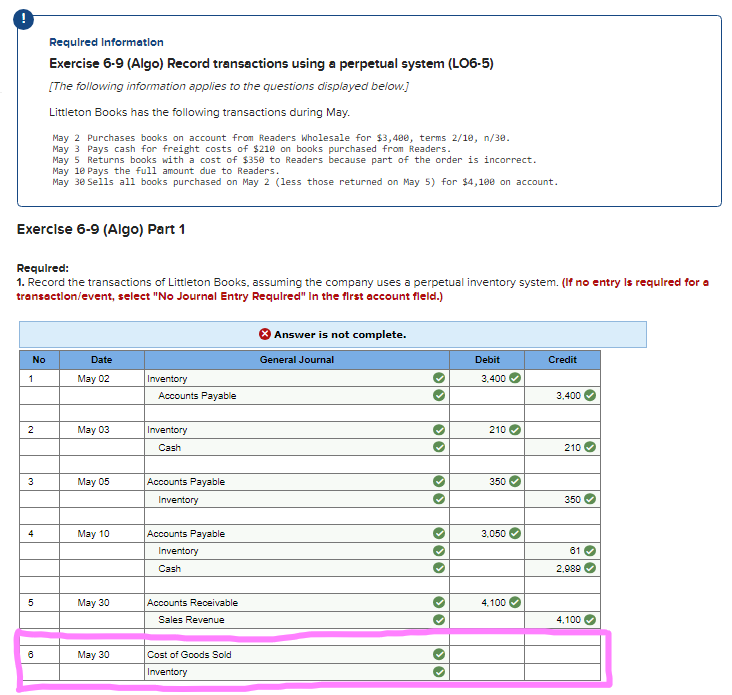732x695 pixels.
Task: Click the 'Littleton Books has the following transactions' sentence
Action: 199,112
